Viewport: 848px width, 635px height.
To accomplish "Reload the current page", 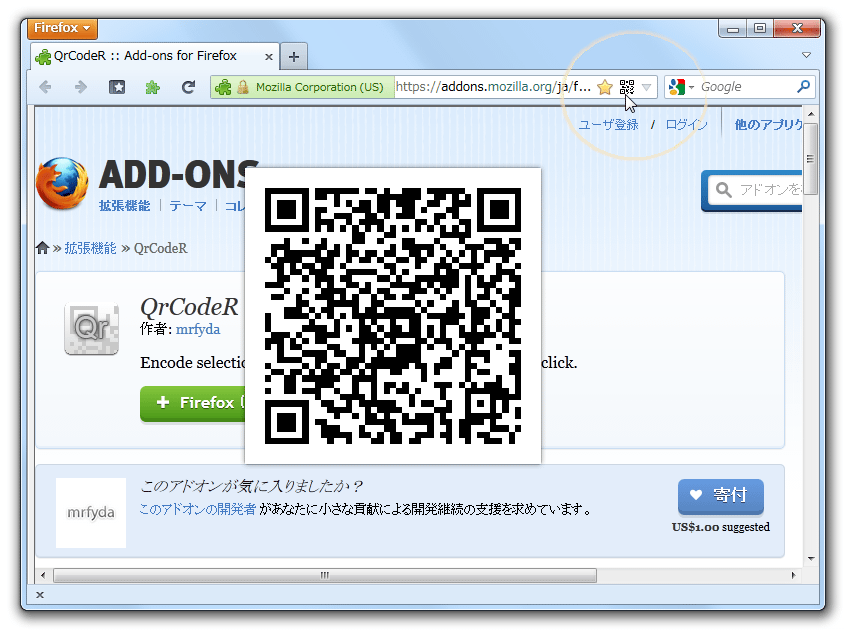I will coord(188,87).
